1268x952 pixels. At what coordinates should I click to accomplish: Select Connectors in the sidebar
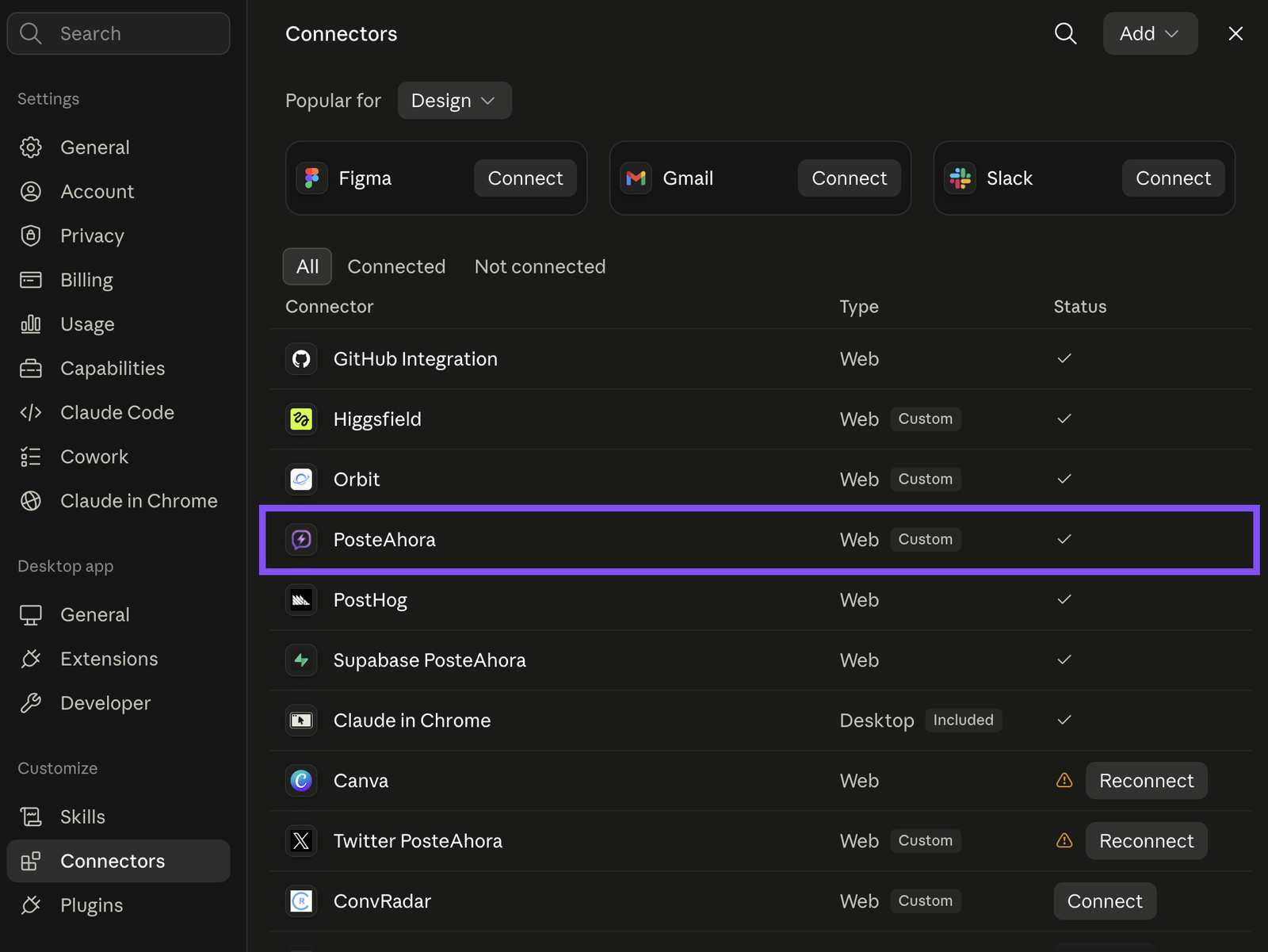(118, 861)
